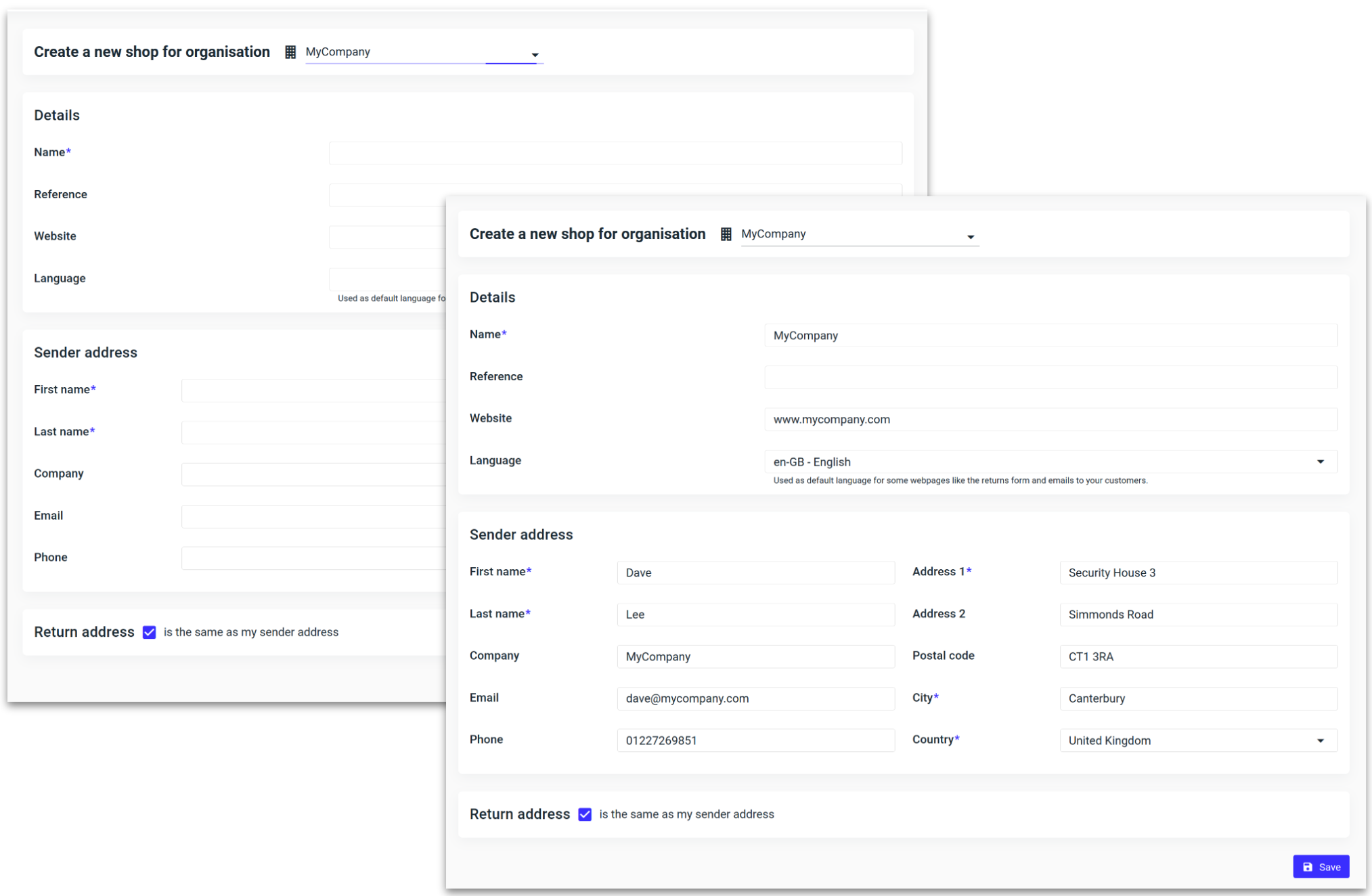Click the Country dropdown arrow
Viewport: 1372px width, 896px height.
(x=1320, y=740)
